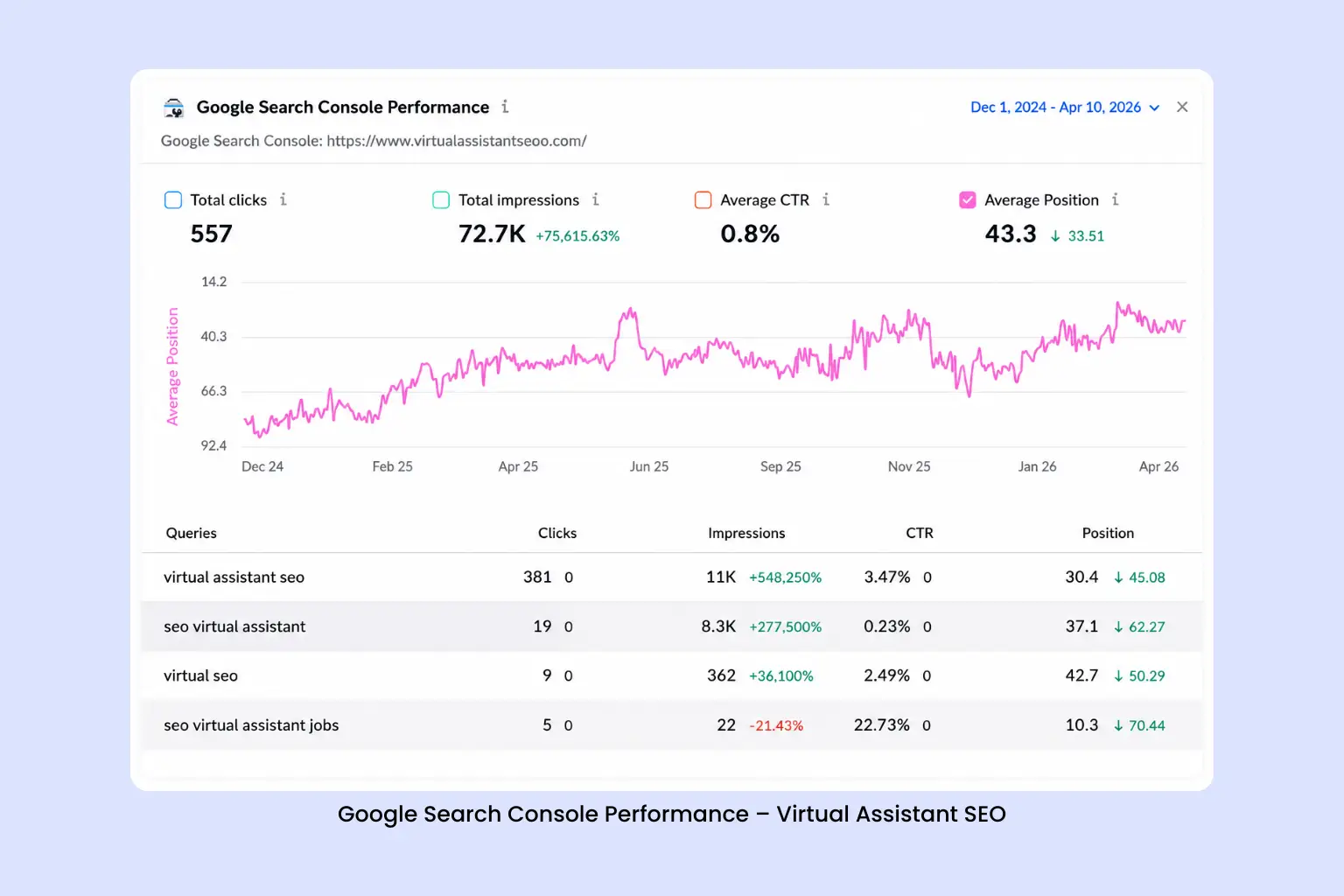This screenshot has width=1344, height=896.
Task: Click the Queries column header
Action: (192, 533)
